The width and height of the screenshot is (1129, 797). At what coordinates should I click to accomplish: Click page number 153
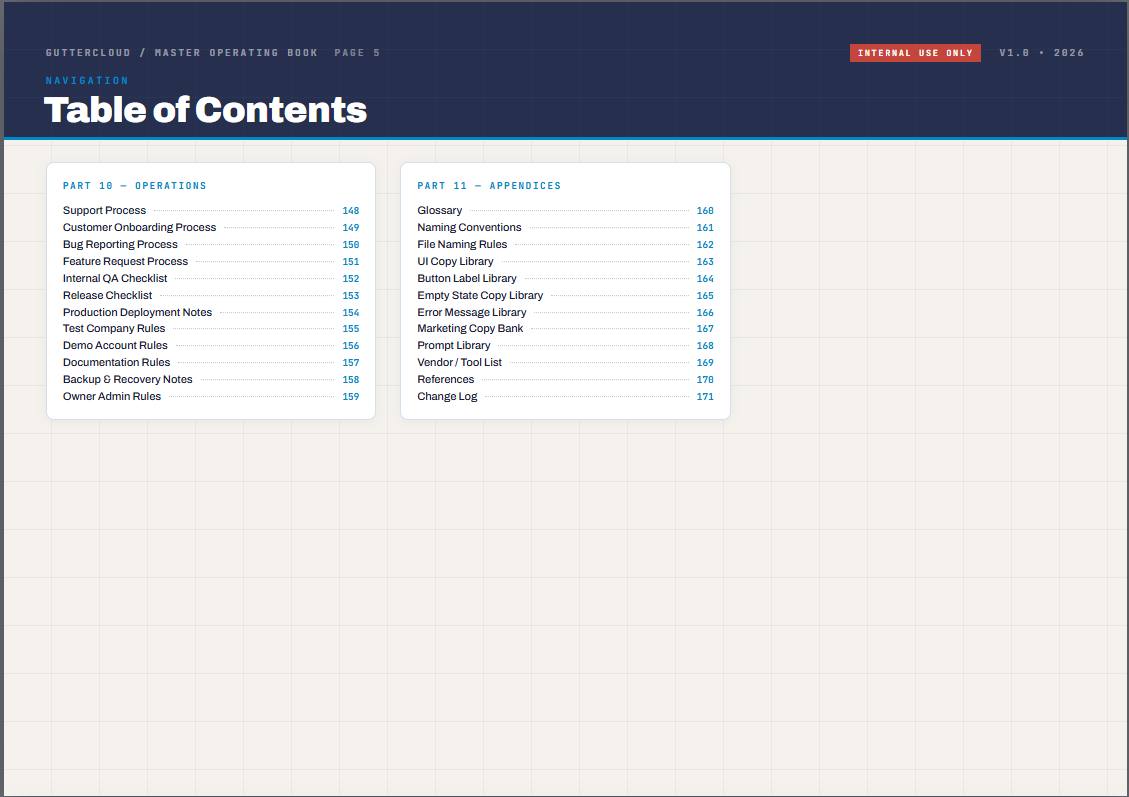click(351, 296)
